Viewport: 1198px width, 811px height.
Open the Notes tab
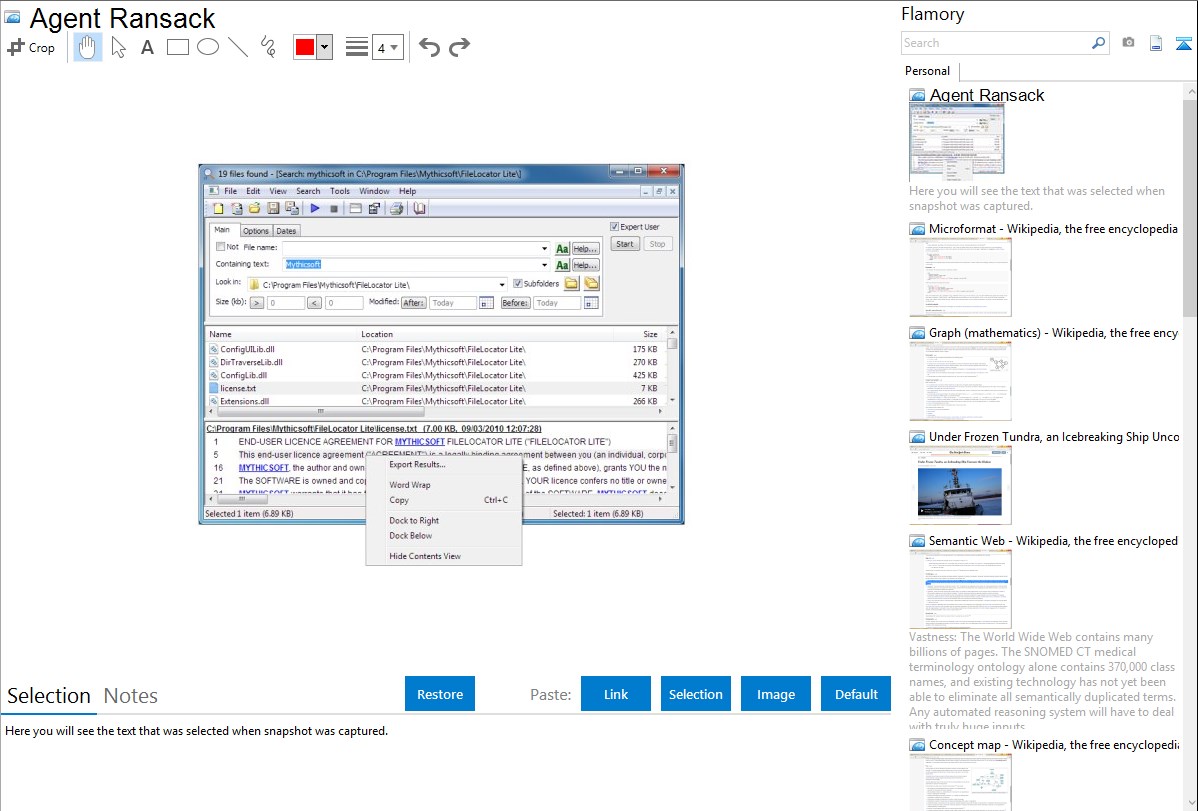(x=131, y=696)
